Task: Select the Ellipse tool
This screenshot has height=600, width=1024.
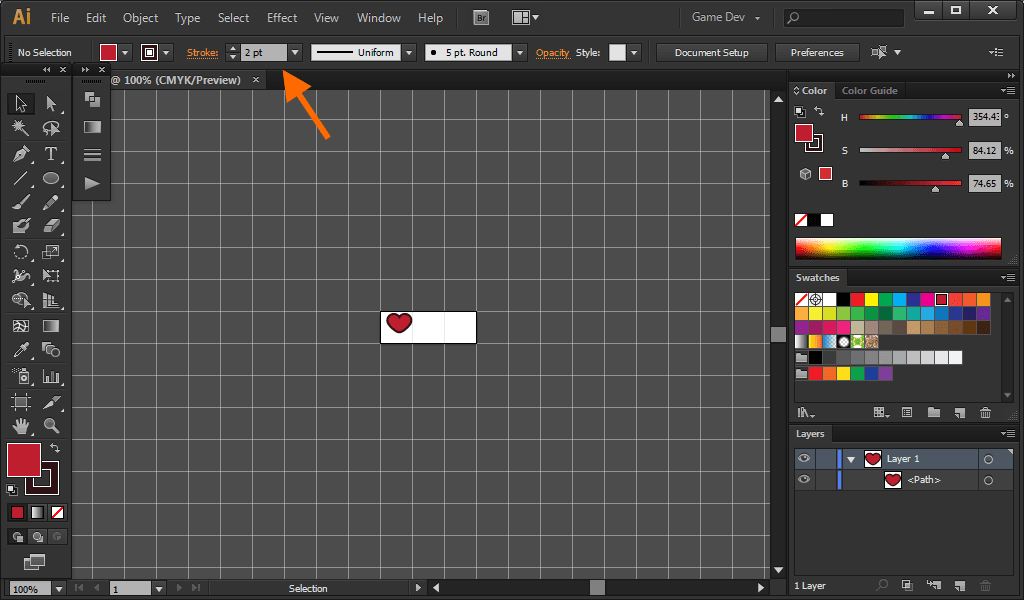Action: click(x=51, y=179)
